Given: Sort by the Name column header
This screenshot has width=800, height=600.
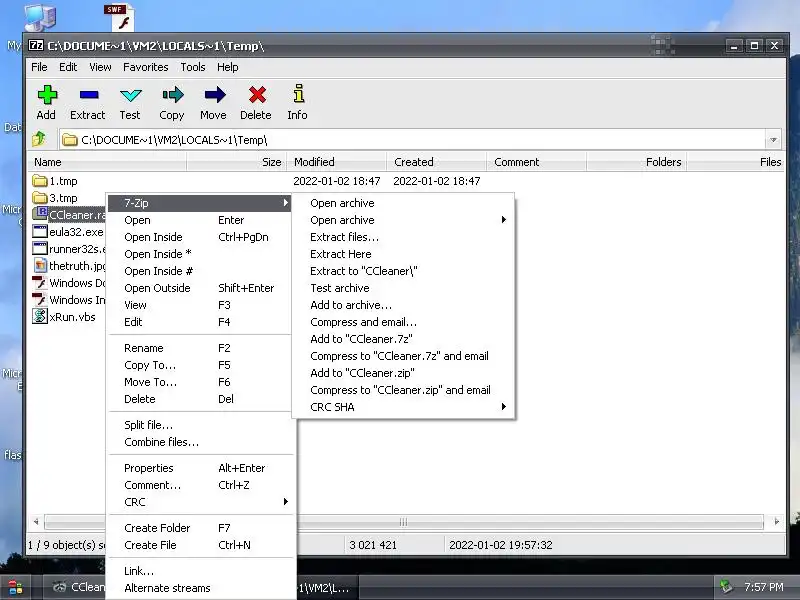Looking at the screenshot, I should tap(106, 162).
